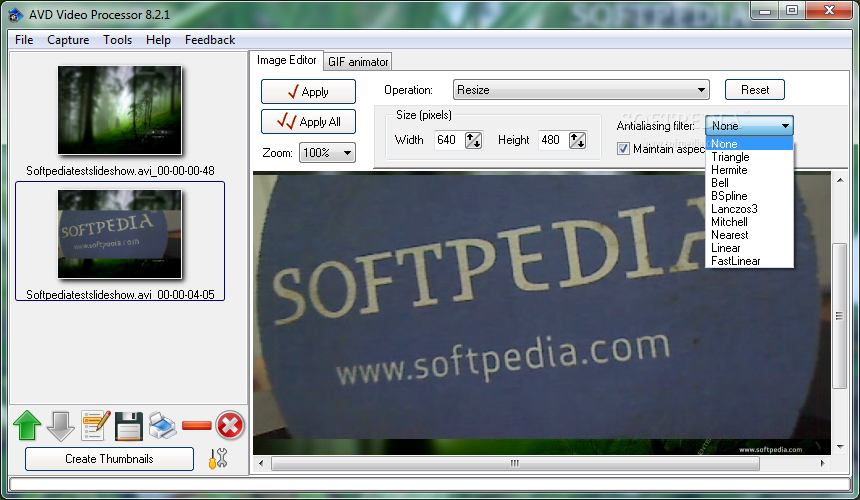This screenshot has height=500, width=860.
Task: Open the wrench and screwdriver settings icon
Action: point(218,458)
